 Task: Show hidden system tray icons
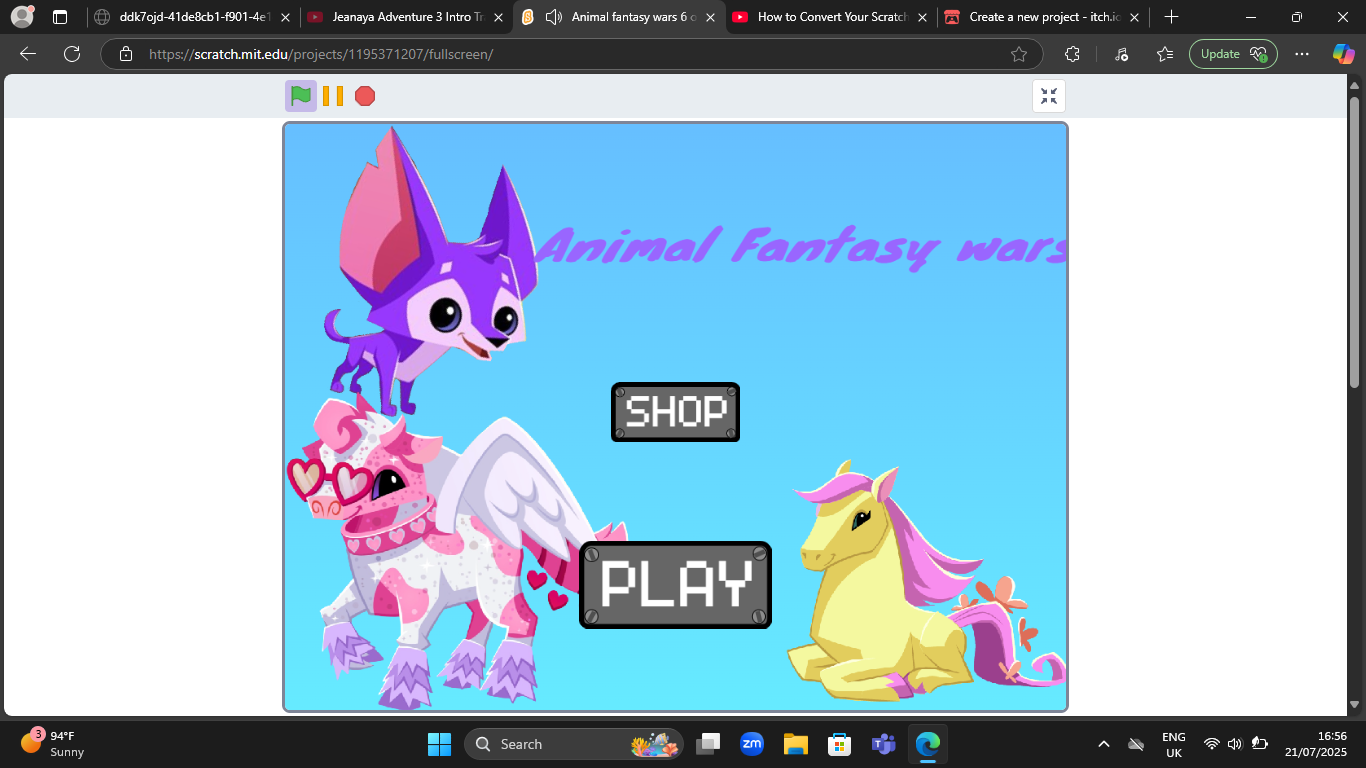point(1104,744)
